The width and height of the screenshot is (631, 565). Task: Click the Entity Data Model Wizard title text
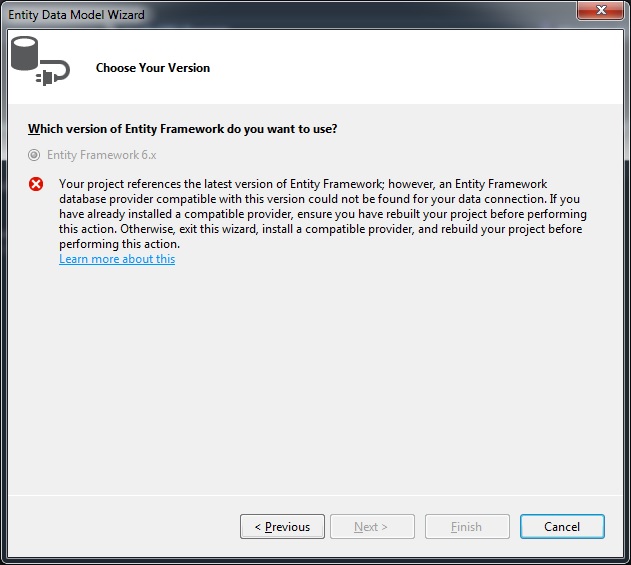pos(76,15)
